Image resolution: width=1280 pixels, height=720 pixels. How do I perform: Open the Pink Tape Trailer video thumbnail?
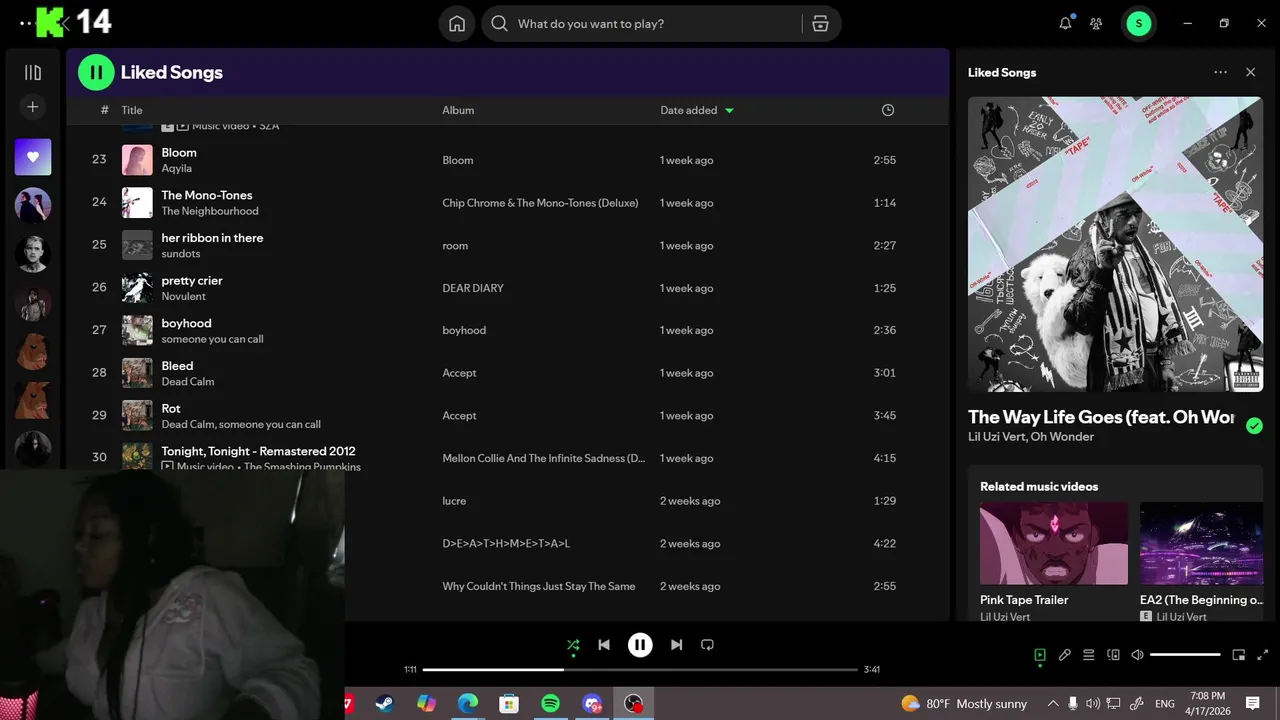coord(1054,543)
